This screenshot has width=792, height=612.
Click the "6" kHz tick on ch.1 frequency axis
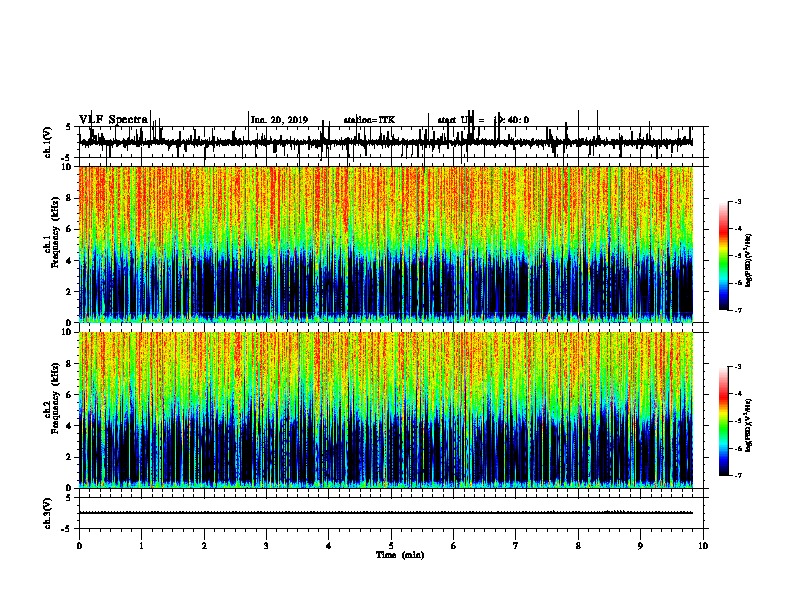[x=70, y=229]
